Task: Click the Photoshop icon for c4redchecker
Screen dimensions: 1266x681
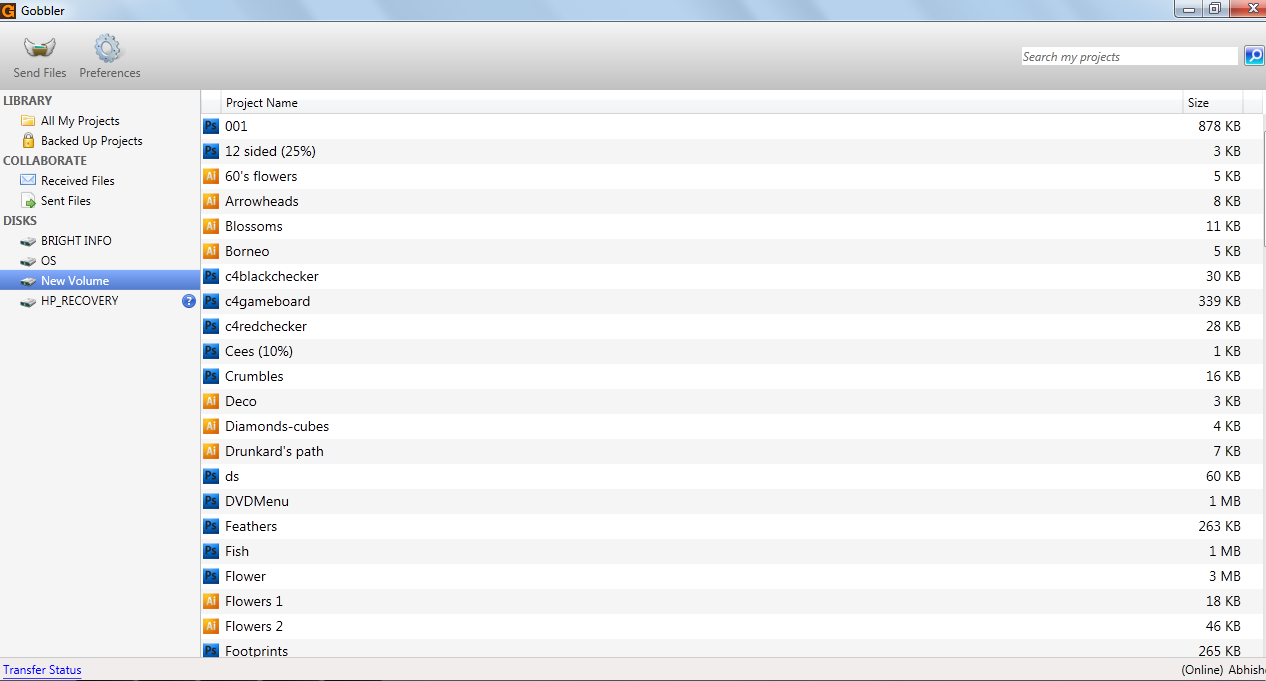Action: point(211,326)
